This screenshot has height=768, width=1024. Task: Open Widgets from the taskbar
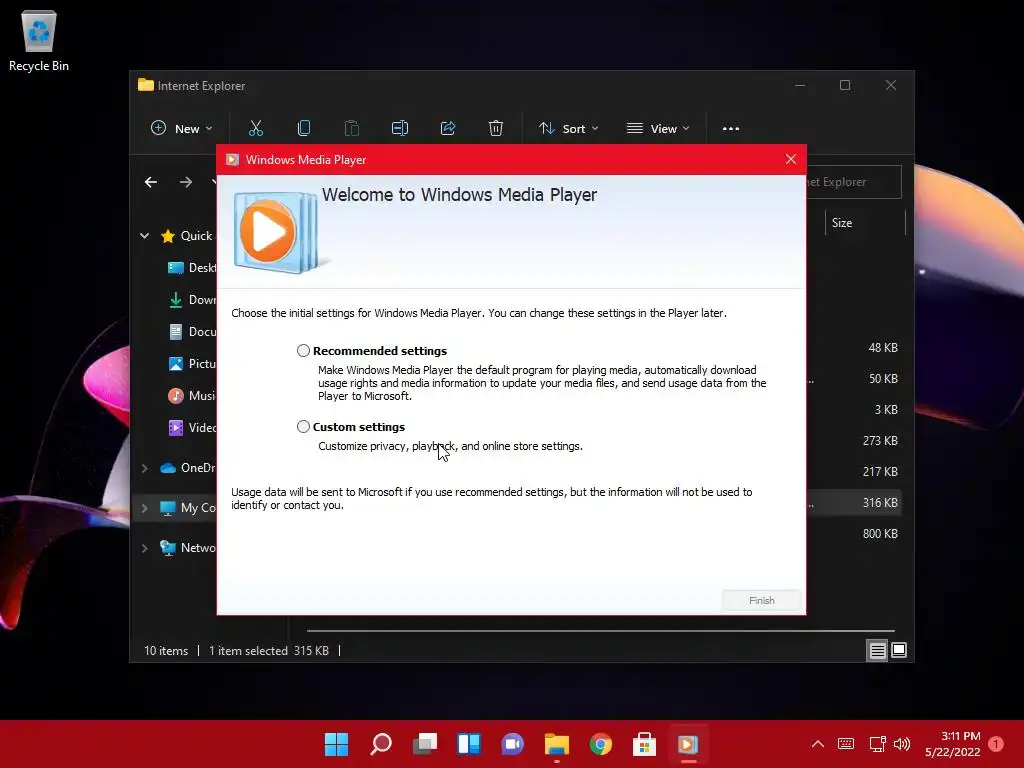coord(469,744)
